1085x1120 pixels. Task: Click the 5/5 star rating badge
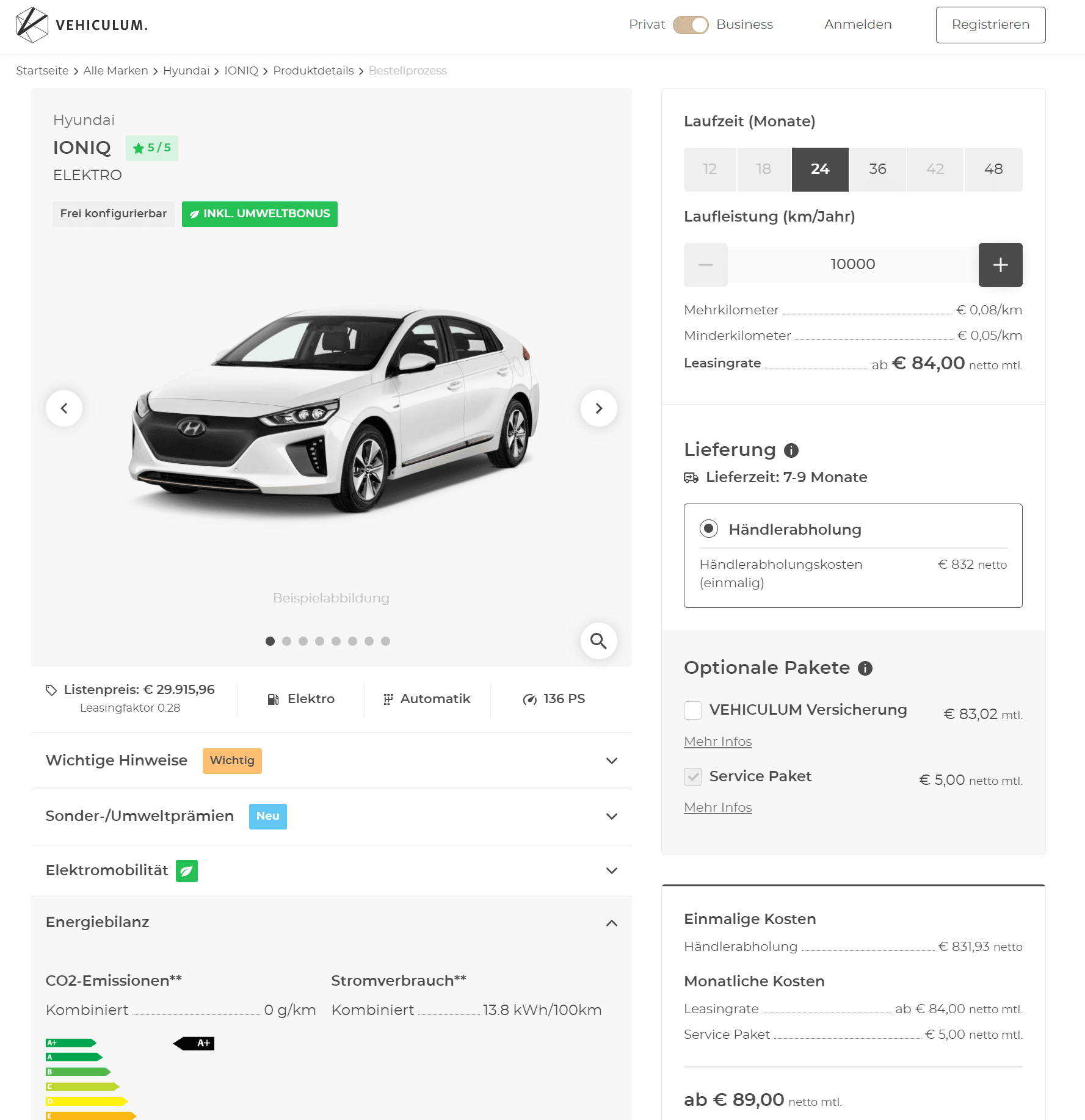tap(152, 148)
